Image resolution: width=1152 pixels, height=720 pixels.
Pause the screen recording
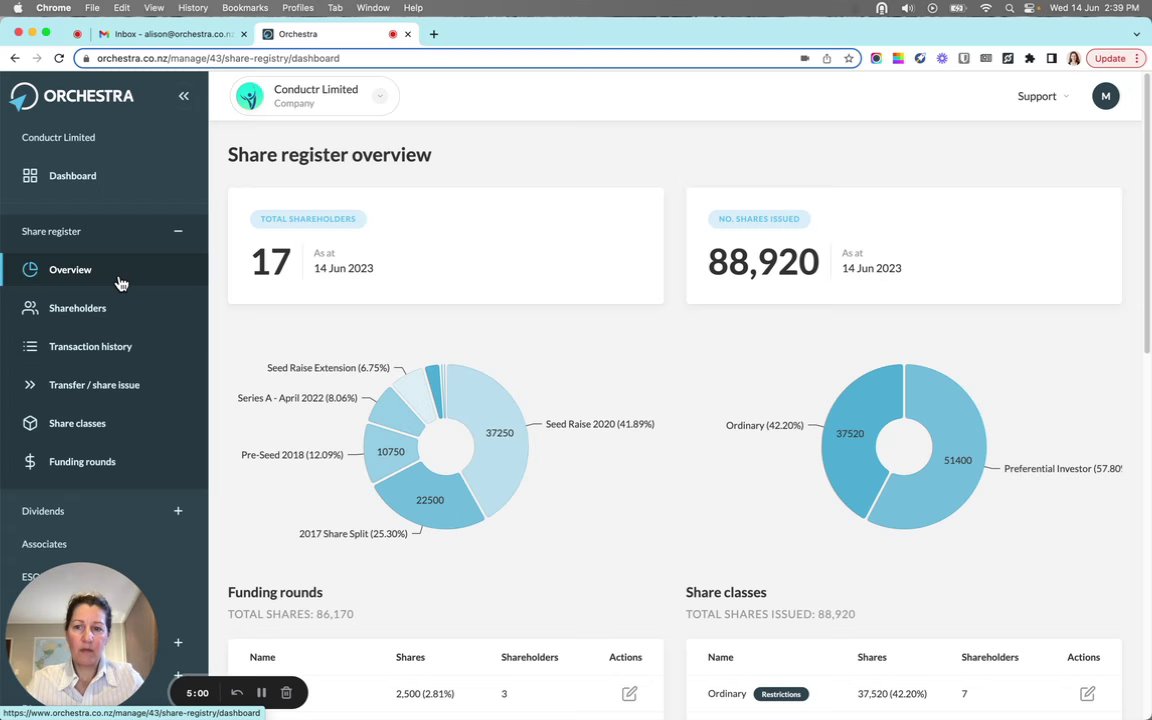262,693
